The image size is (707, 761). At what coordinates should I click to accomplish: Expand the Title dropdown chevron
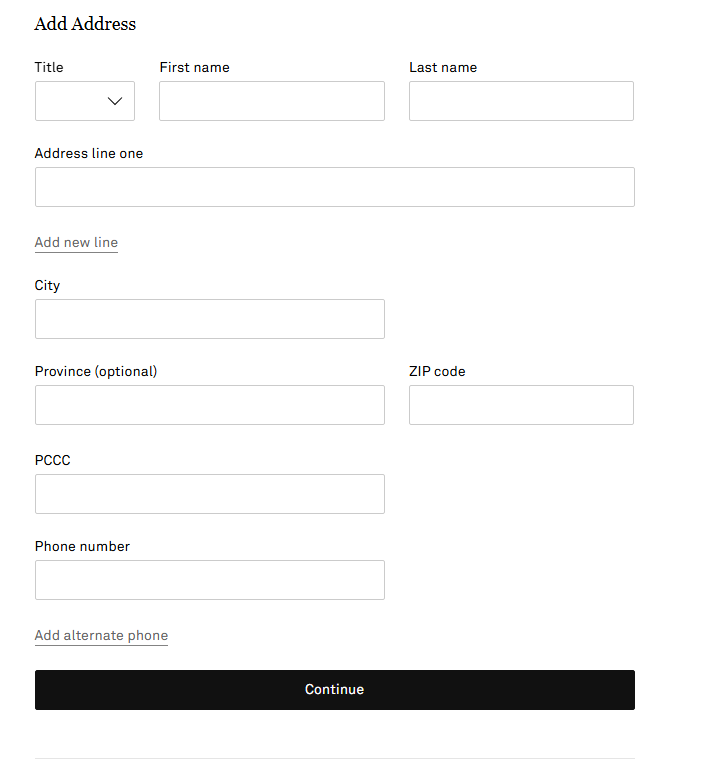[x=114, y=101]
